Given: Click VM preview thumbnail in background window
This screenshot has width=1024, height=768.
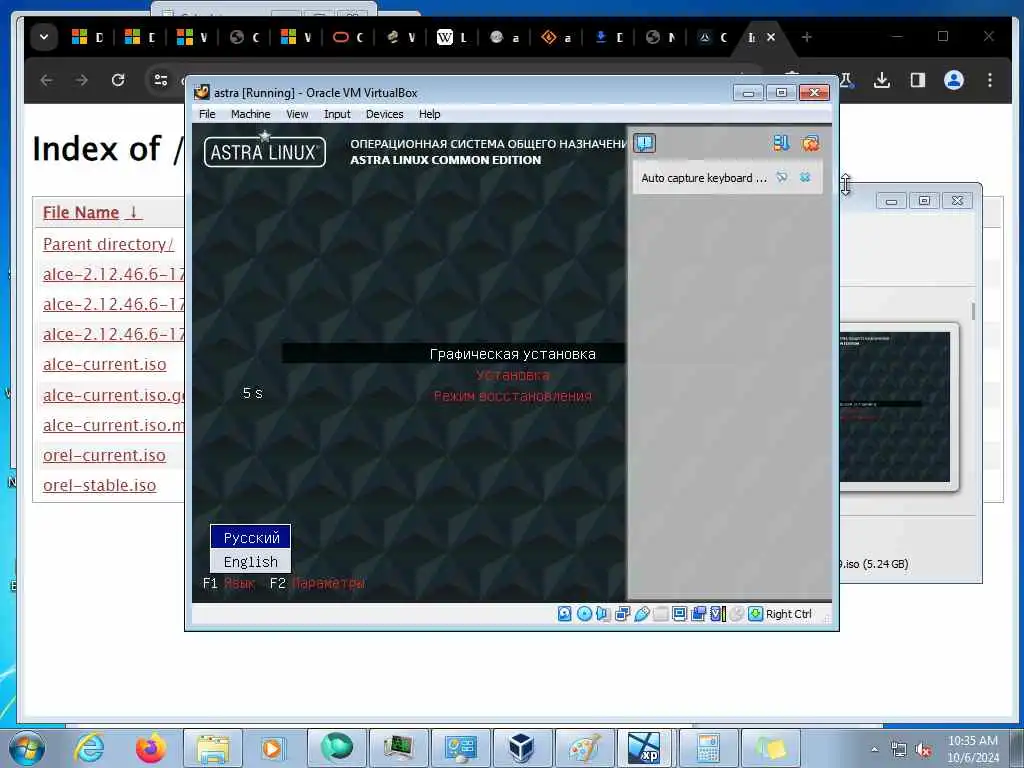Looking at the screenshot, I should tap(895, 406).
